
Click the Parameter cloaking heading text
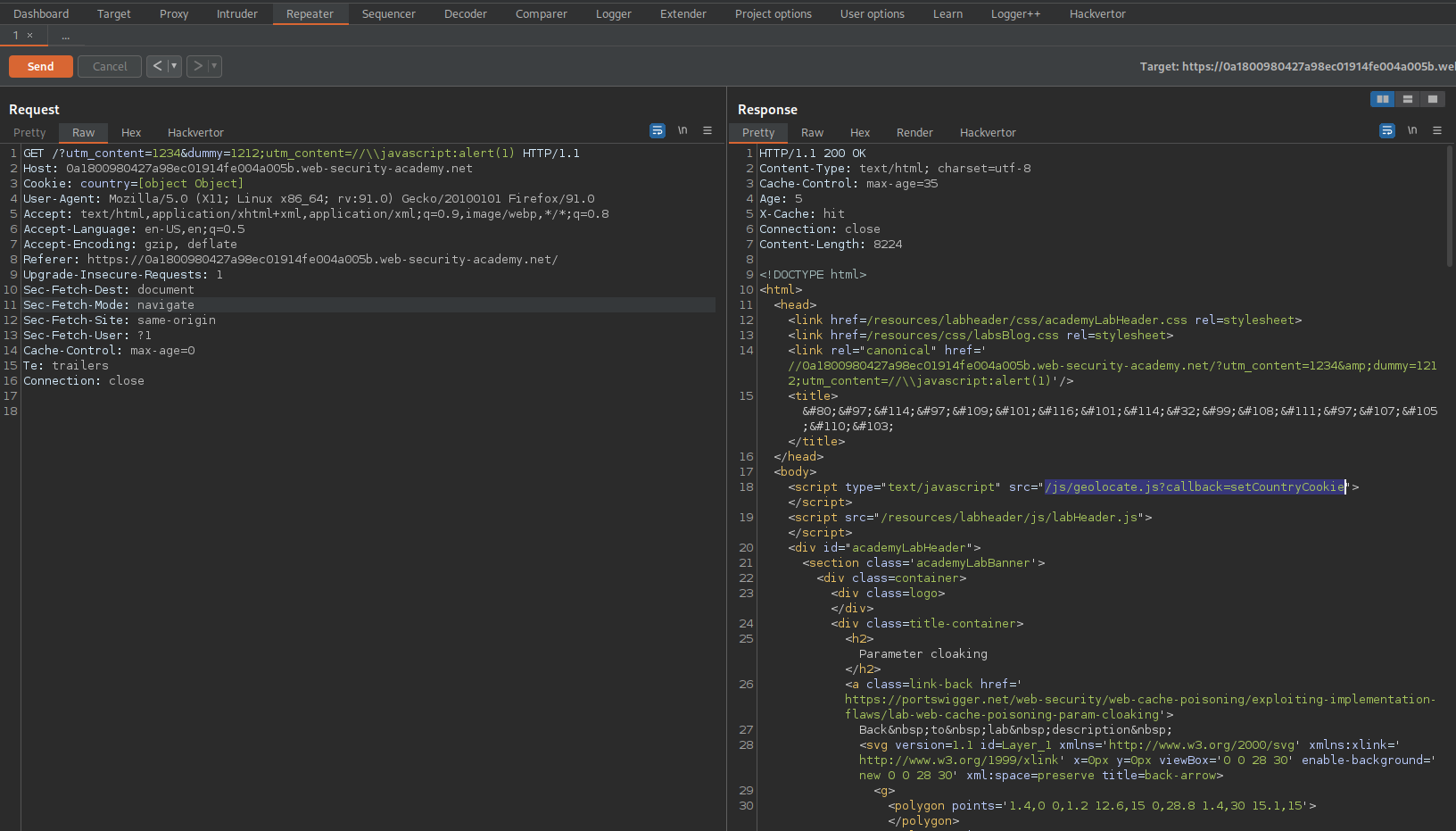click(923, 653)
